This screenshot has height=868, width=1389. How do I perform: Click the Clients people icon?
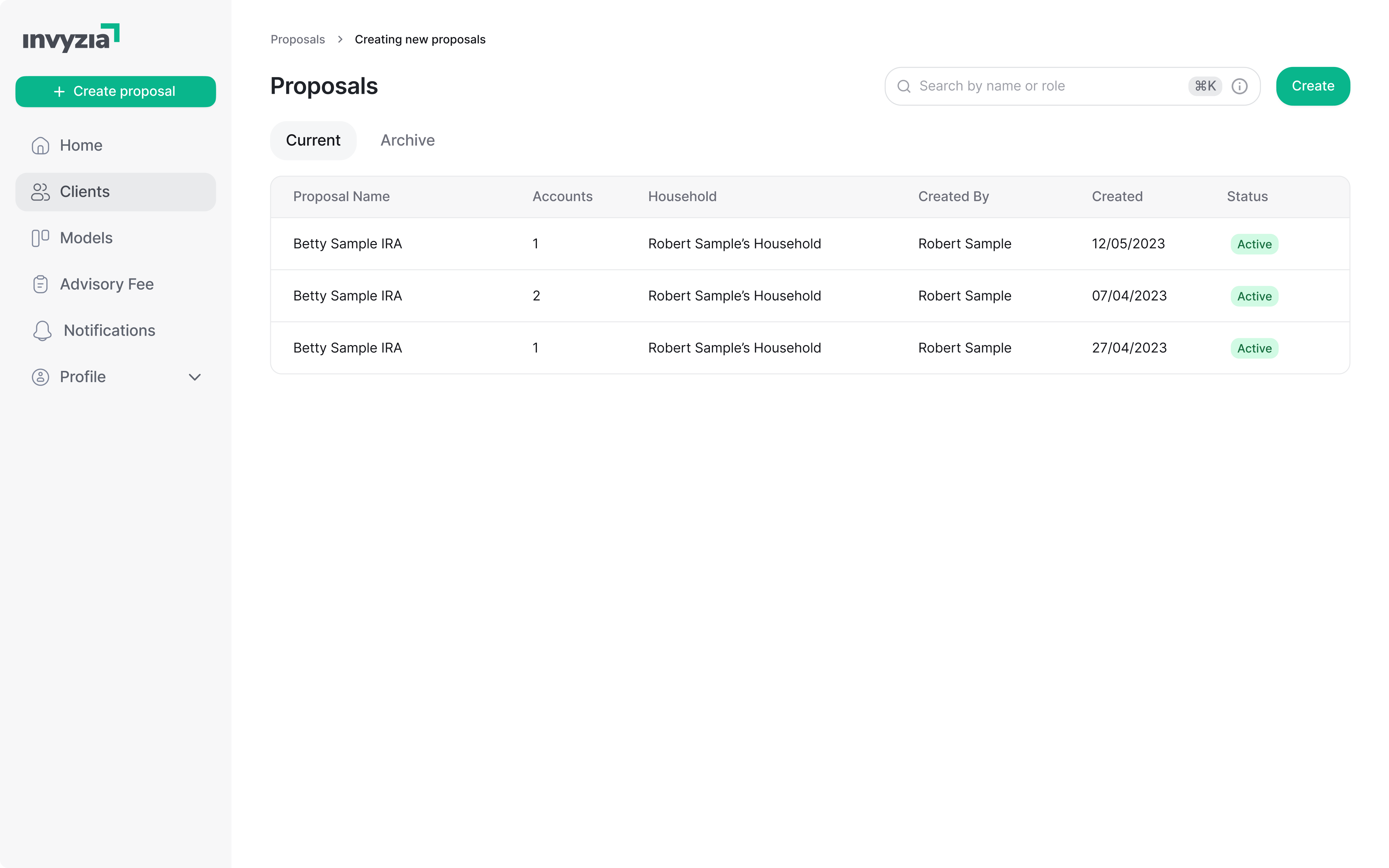point(40,192)
